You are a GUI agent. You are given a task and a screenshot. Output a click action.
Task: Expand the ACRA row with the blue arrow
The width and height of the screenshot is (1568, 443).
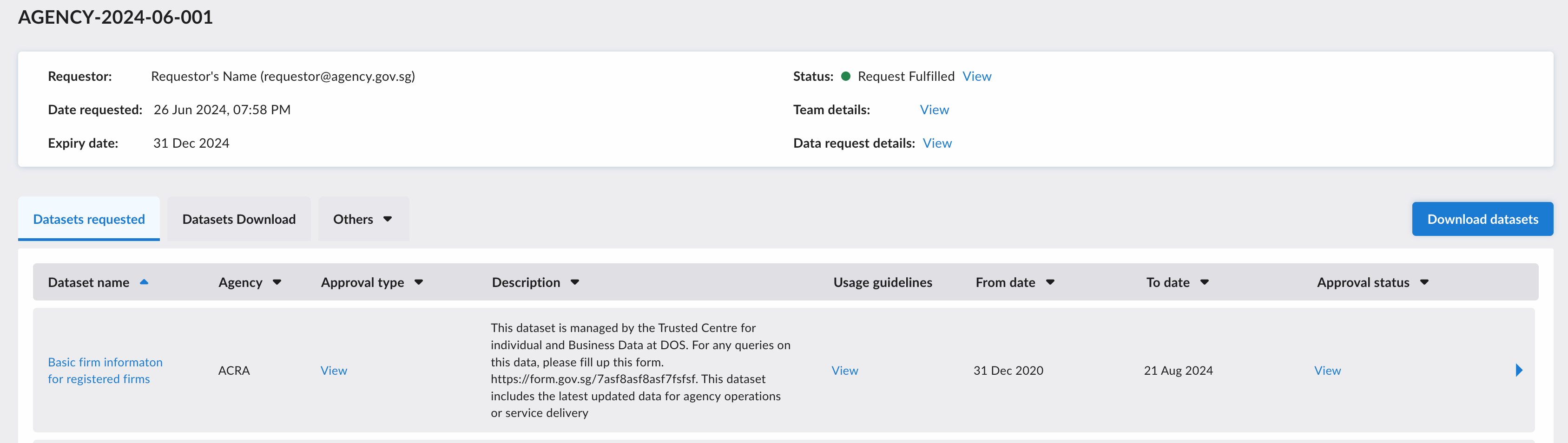[x=1519, y=370]
